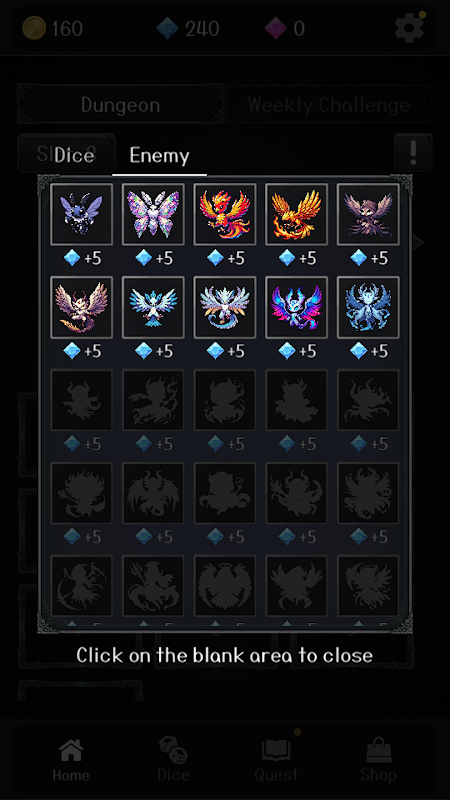Select the crystal butterfly enemy tile
The width and height of the screenshot is (450, 800).
point(153,214)
